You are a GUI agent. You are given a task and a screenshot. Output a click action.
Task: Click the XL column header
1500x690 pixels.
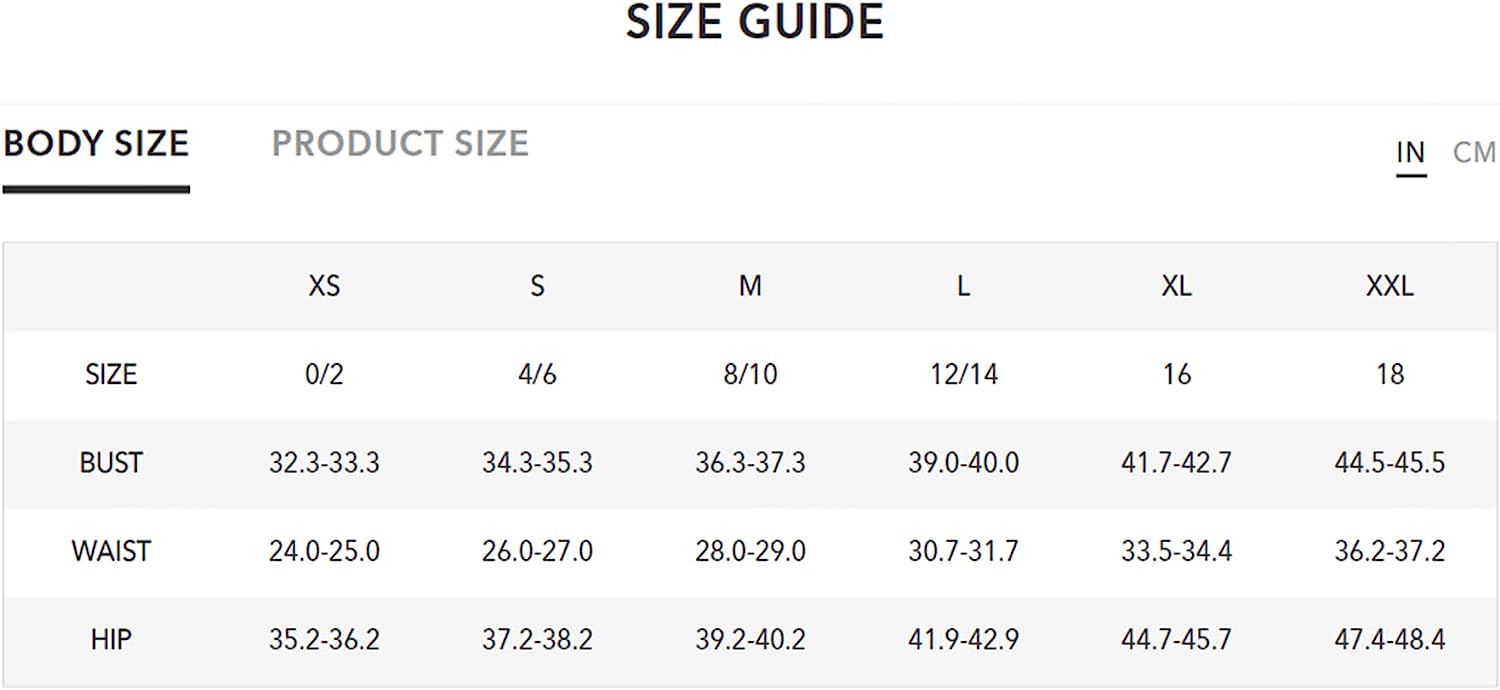(1176, 287)
